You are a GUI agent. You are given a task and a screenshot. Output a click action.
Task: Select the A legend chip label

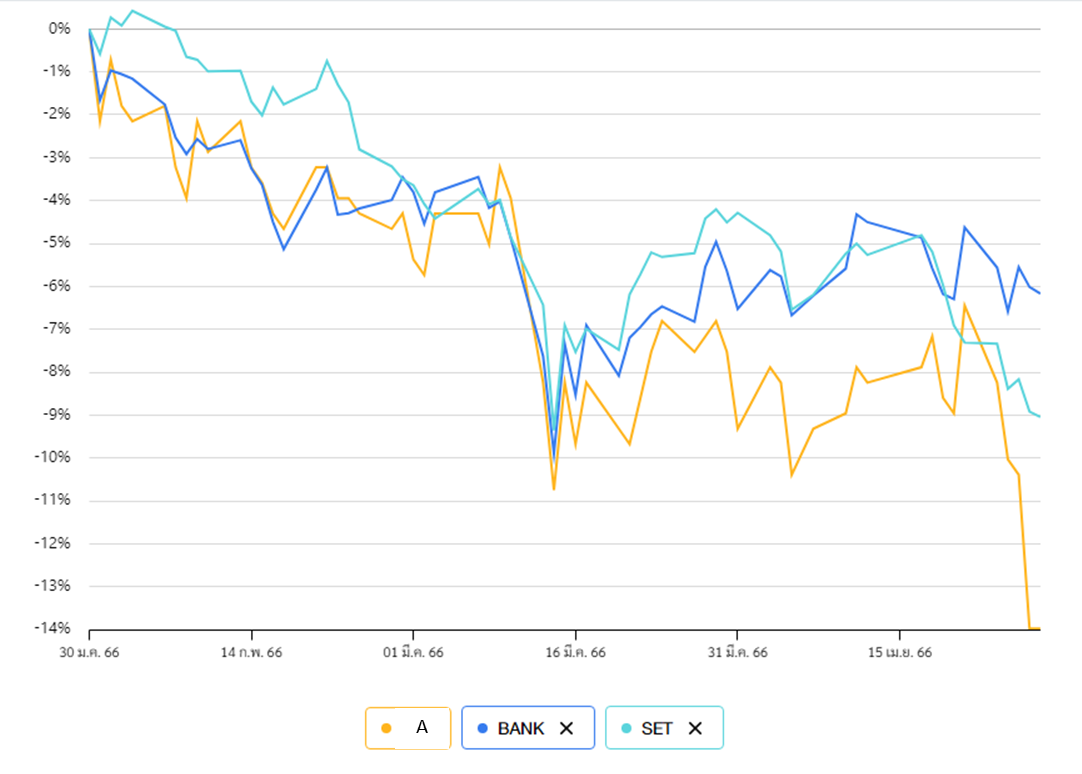click(x=421, y=728)
